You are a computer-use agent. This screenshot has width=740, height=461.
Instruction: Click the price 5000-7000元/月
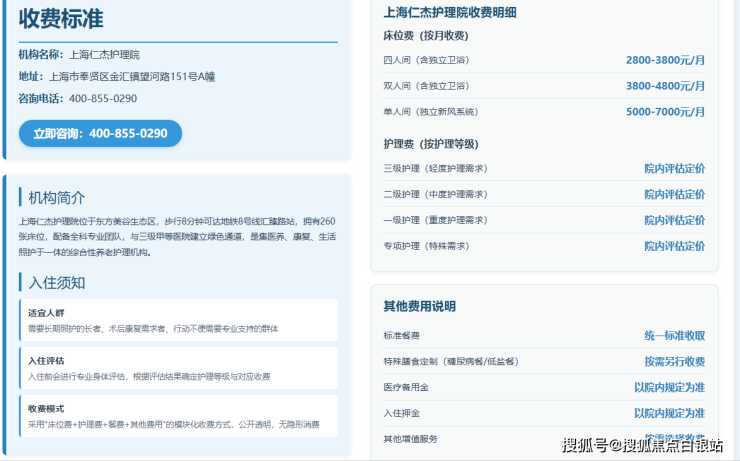[665, 112]
